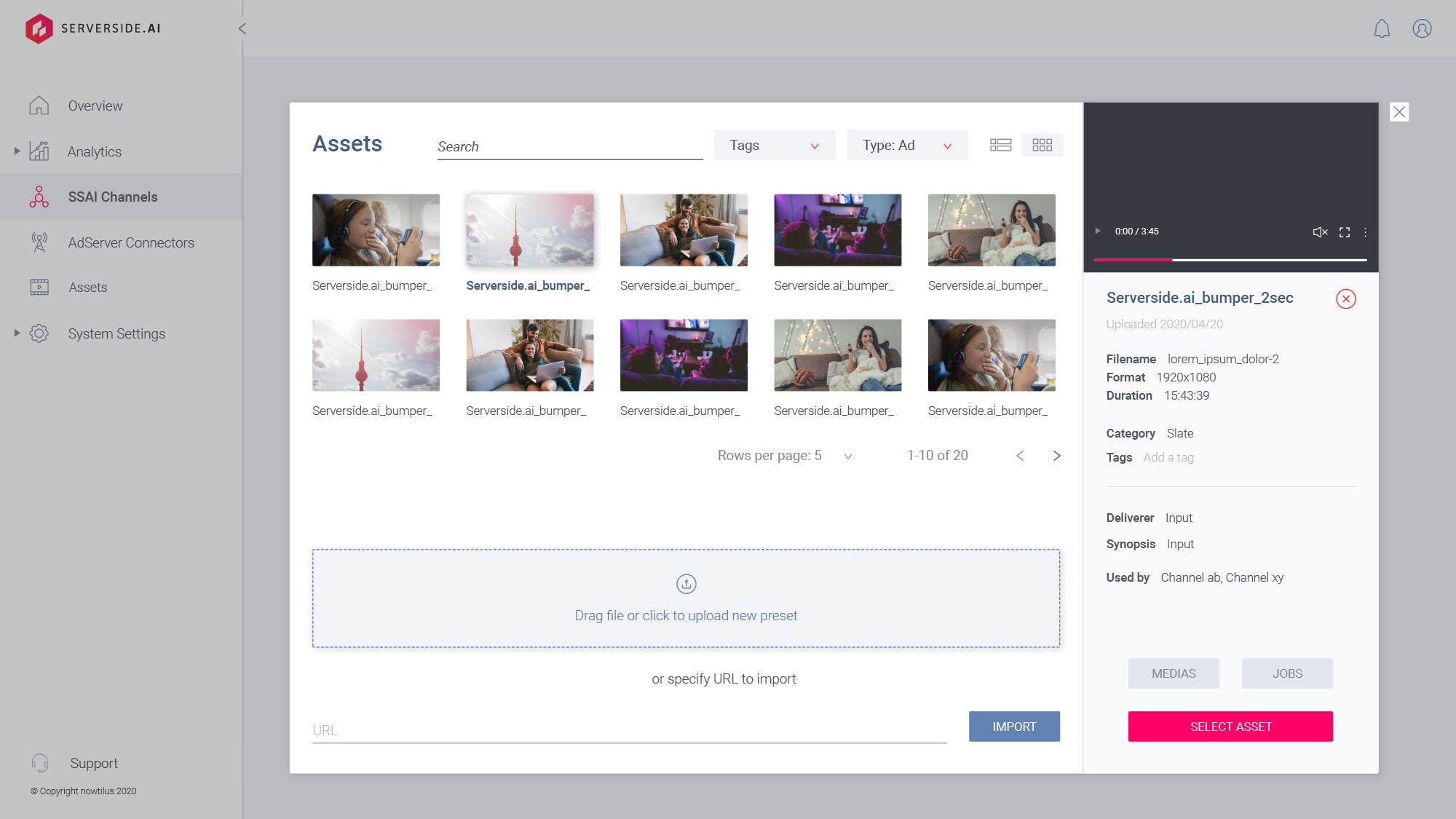Open the Tags filter dropdown

coord(774,145)
